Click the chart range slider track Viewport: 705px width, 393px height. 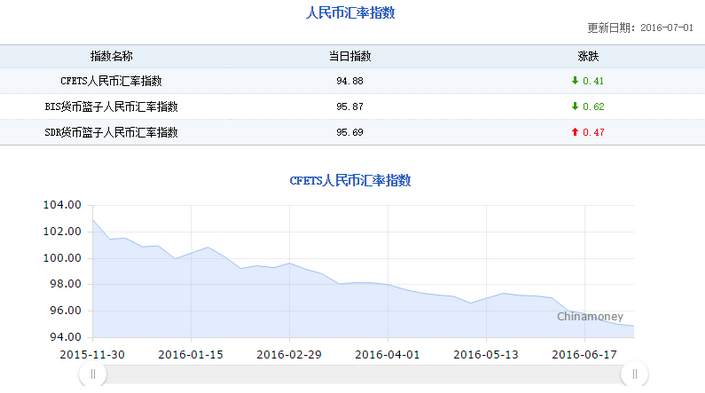[364, 374]
